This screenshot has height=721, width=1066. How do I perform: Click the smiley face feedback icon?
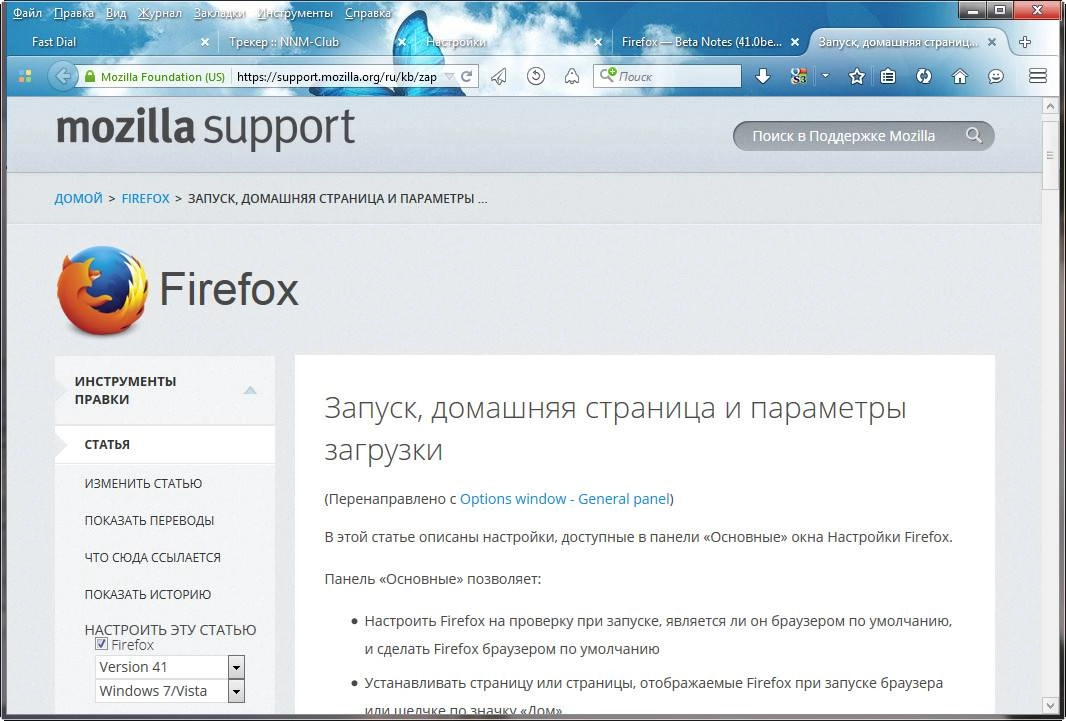[x=996, y=77]
